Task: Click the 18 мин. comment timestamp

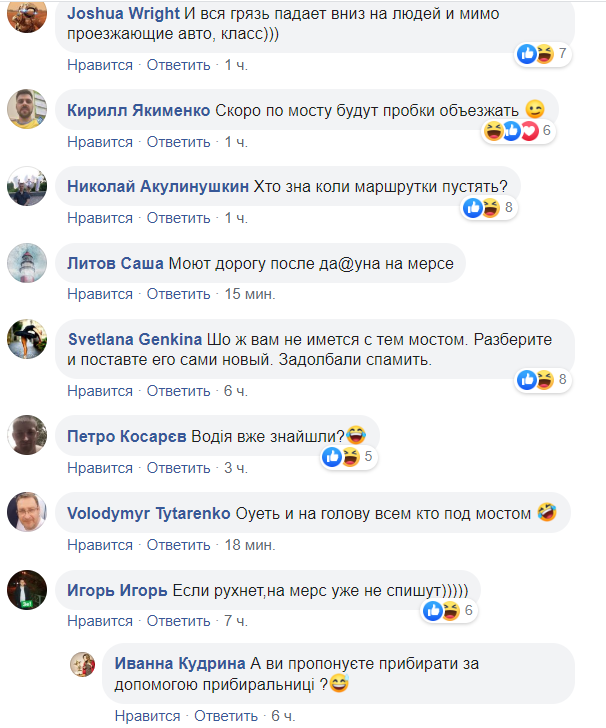Action: coord(250,545)
